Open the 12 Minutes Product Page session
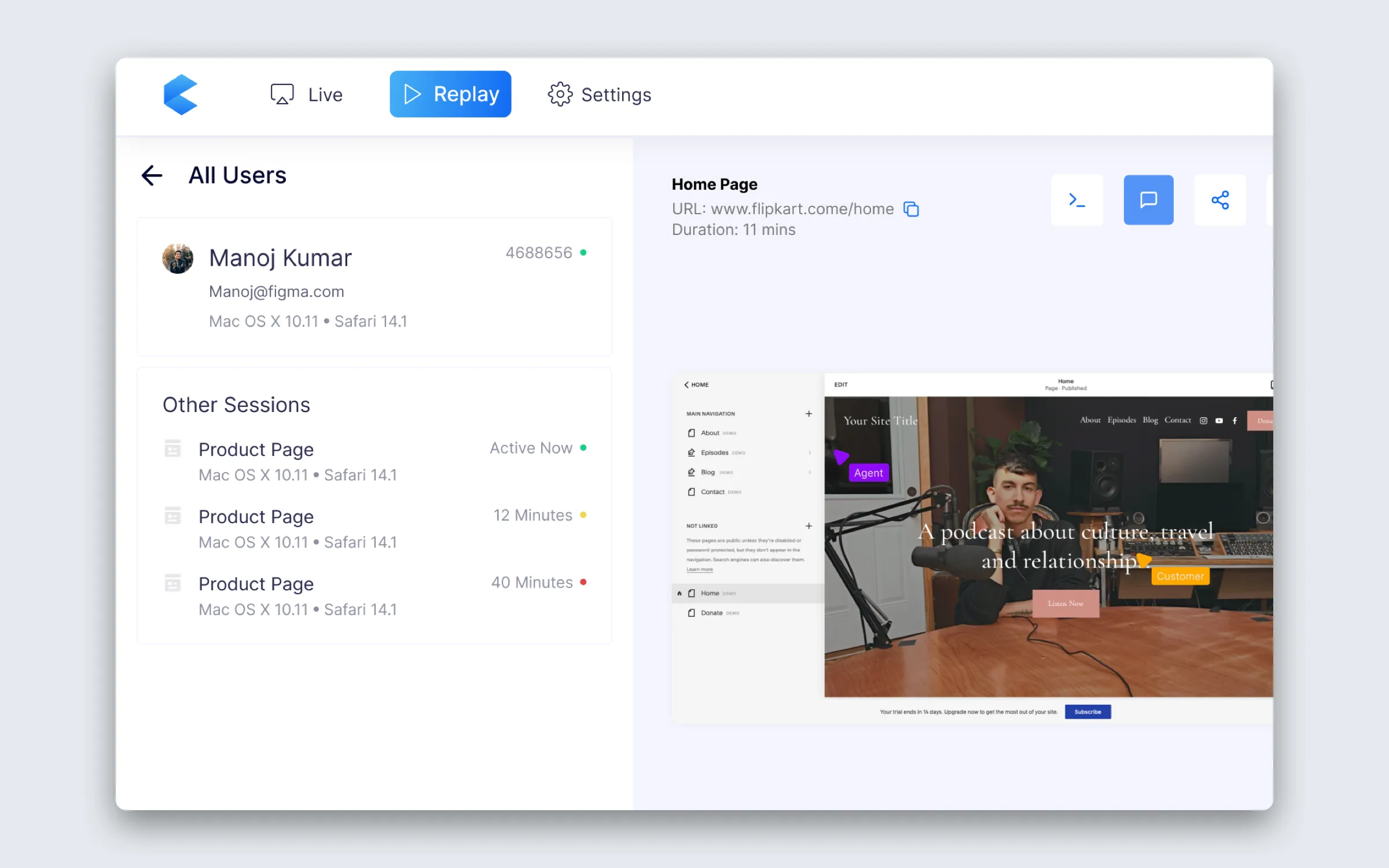This screenshot has width=1389, height=868. pyautogui.click(x=374, y=529)
